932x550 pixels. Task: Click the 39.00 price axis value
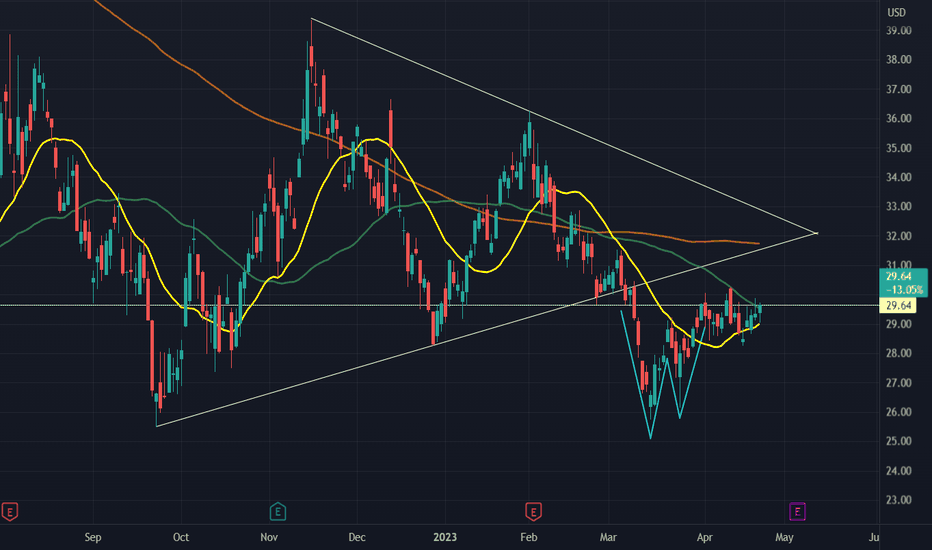pyautogui.click(x=899, y=30)
